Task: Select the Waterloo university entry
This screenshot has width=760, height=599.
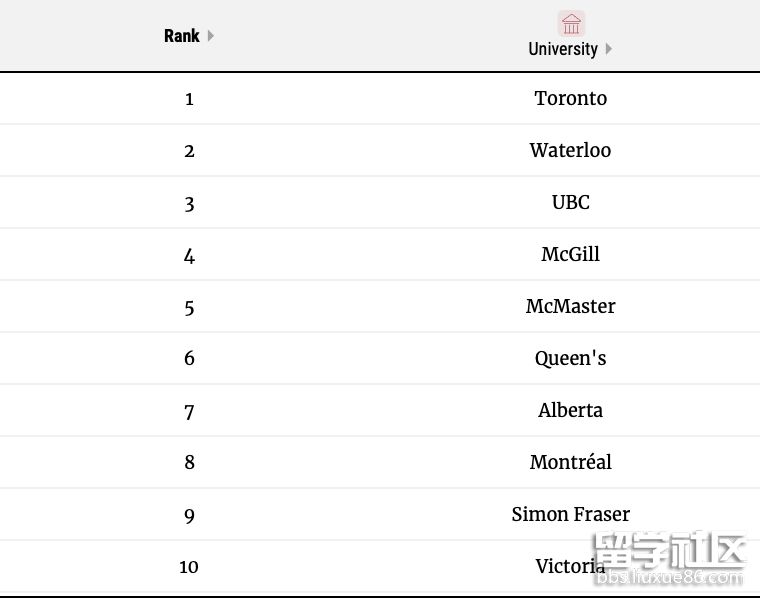Action: [x=570, y=150]
